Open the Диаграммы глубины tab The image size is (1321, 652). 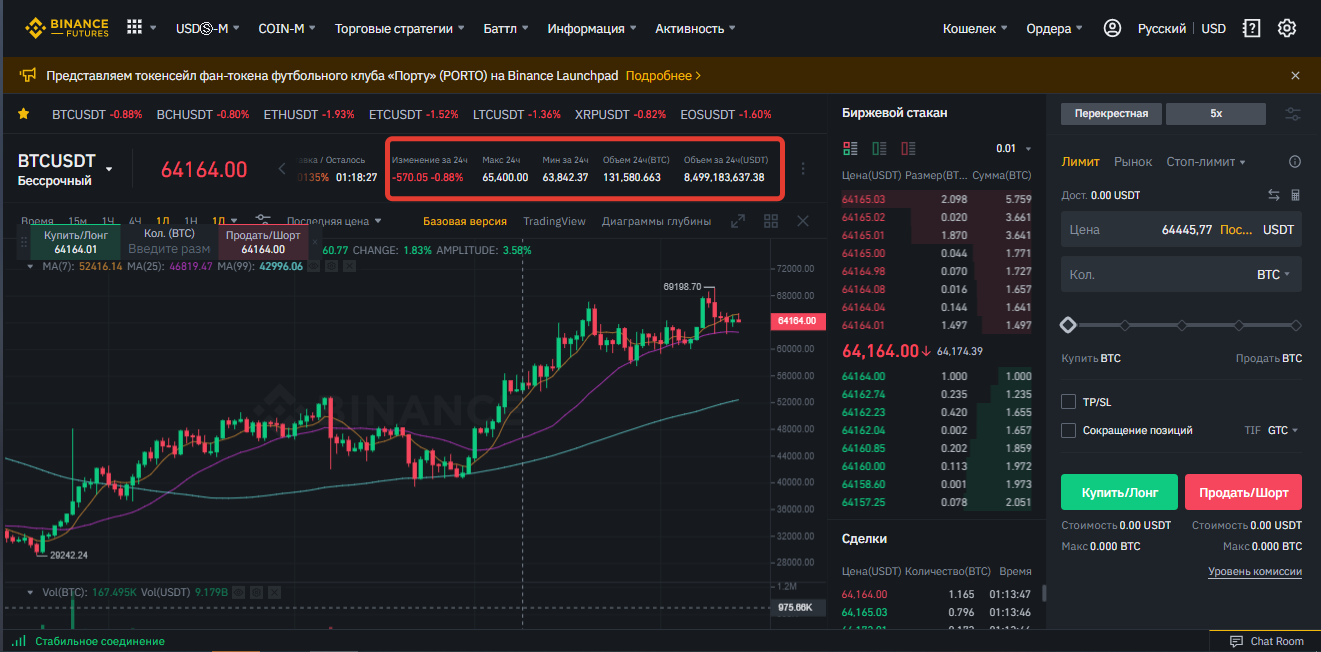pos(656,221)
